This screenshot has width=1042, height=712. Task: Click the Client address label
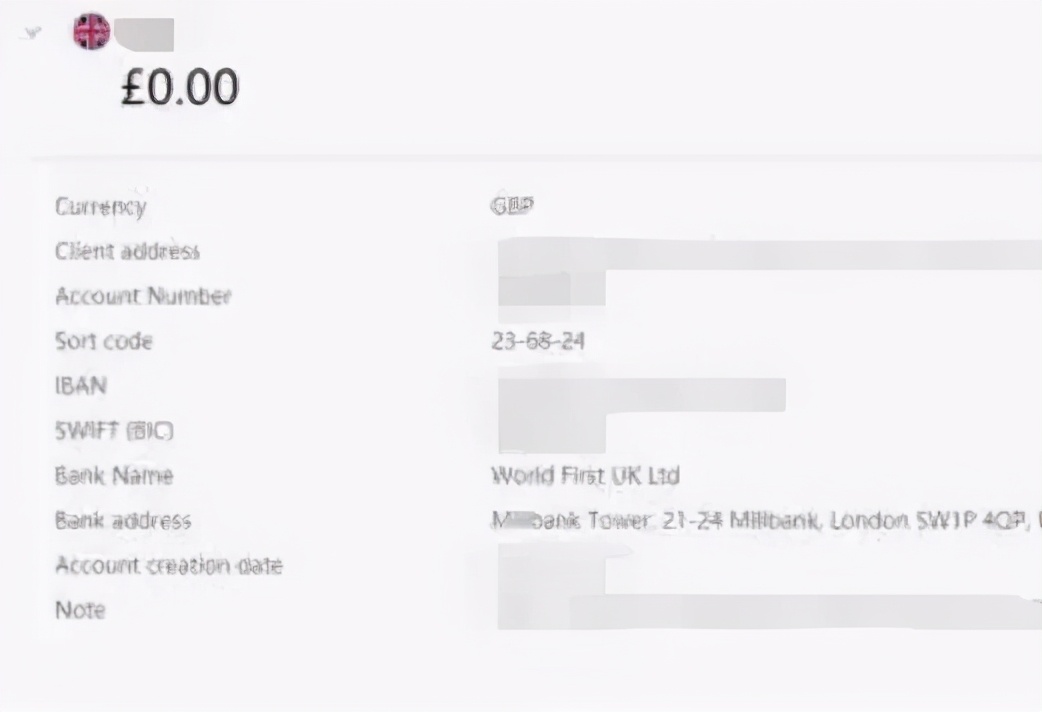tap(127, 251)
